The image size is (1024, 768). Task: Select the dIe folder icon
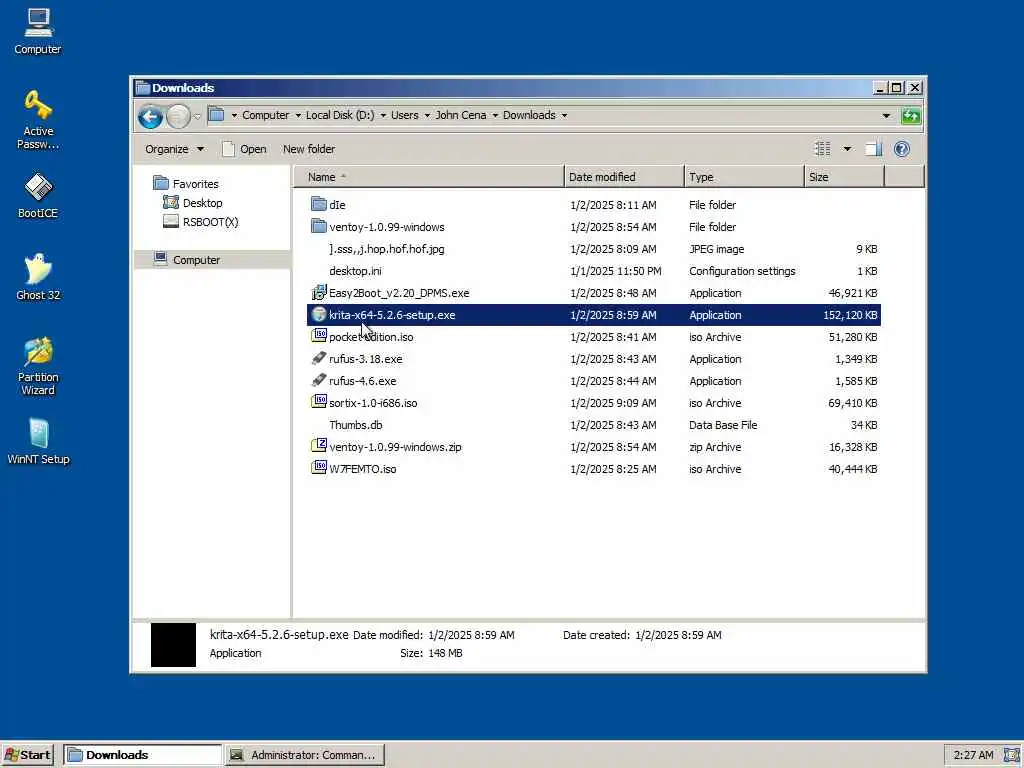pyautogui.click(x=319, y=204)
